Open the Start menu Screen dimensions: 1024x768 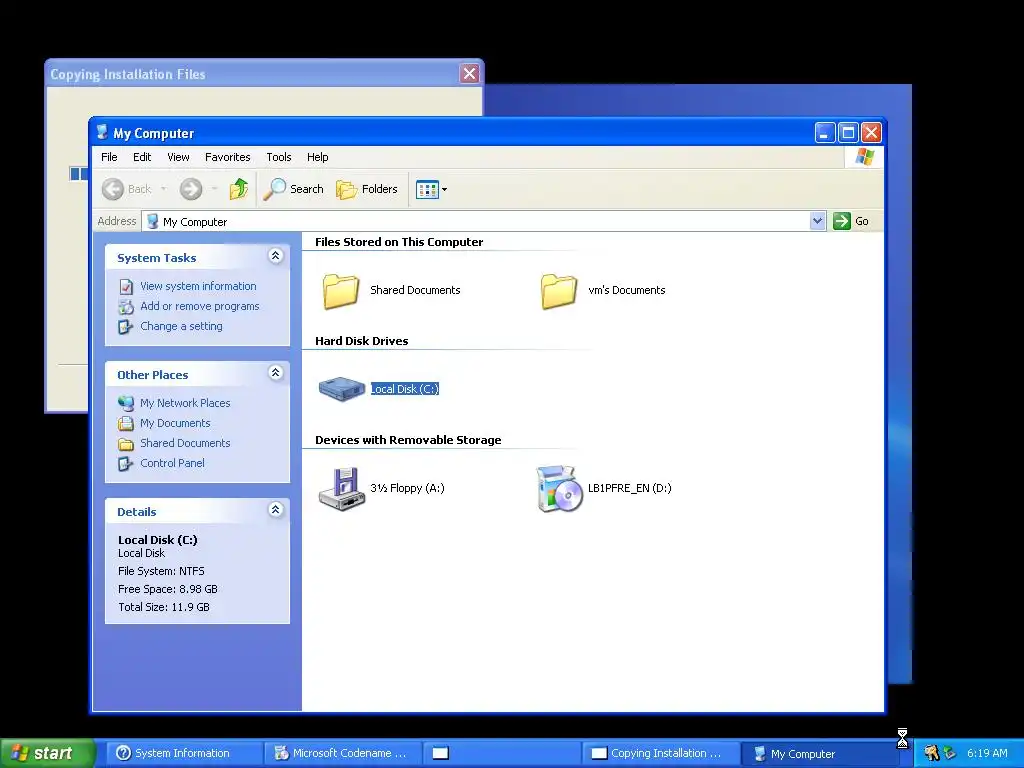click(x=47, y=753)
